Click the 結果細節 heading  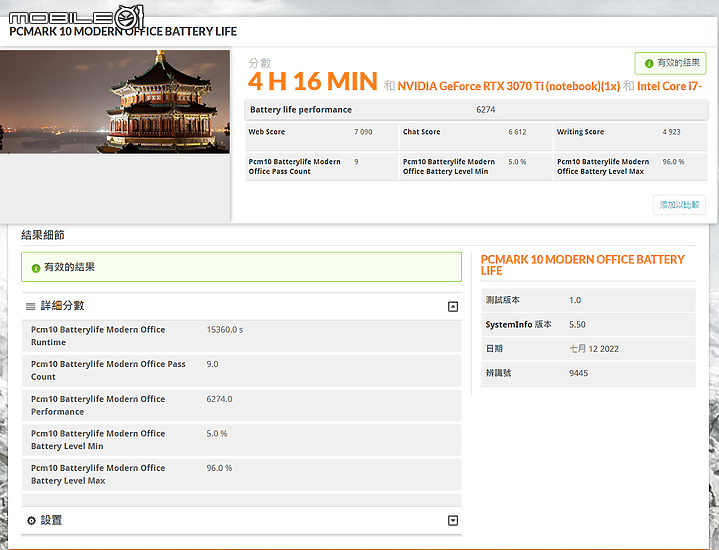click(x=43, y=235)
